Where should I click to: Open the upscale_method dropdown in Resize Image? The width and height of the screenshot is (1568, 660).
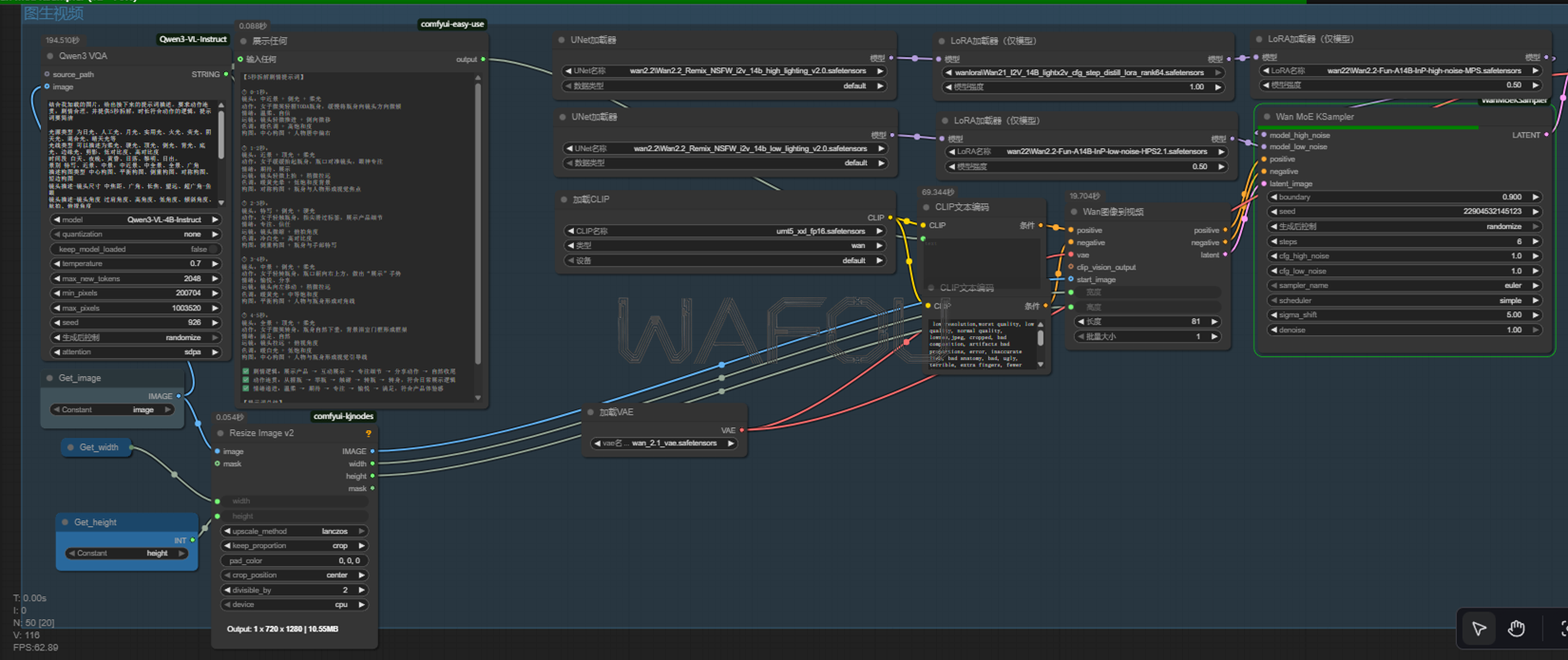294,531
